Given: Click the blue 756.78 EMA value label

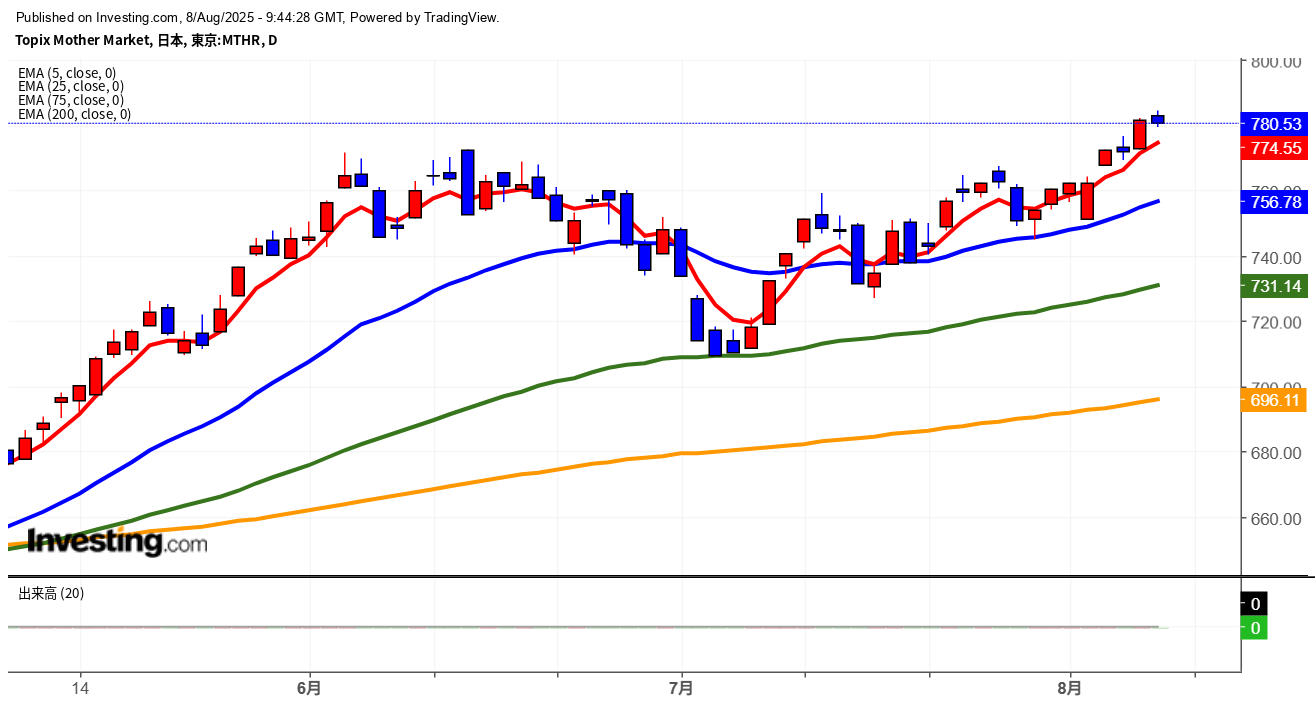Looking at the screenshot, I should tap(1276, 202).
